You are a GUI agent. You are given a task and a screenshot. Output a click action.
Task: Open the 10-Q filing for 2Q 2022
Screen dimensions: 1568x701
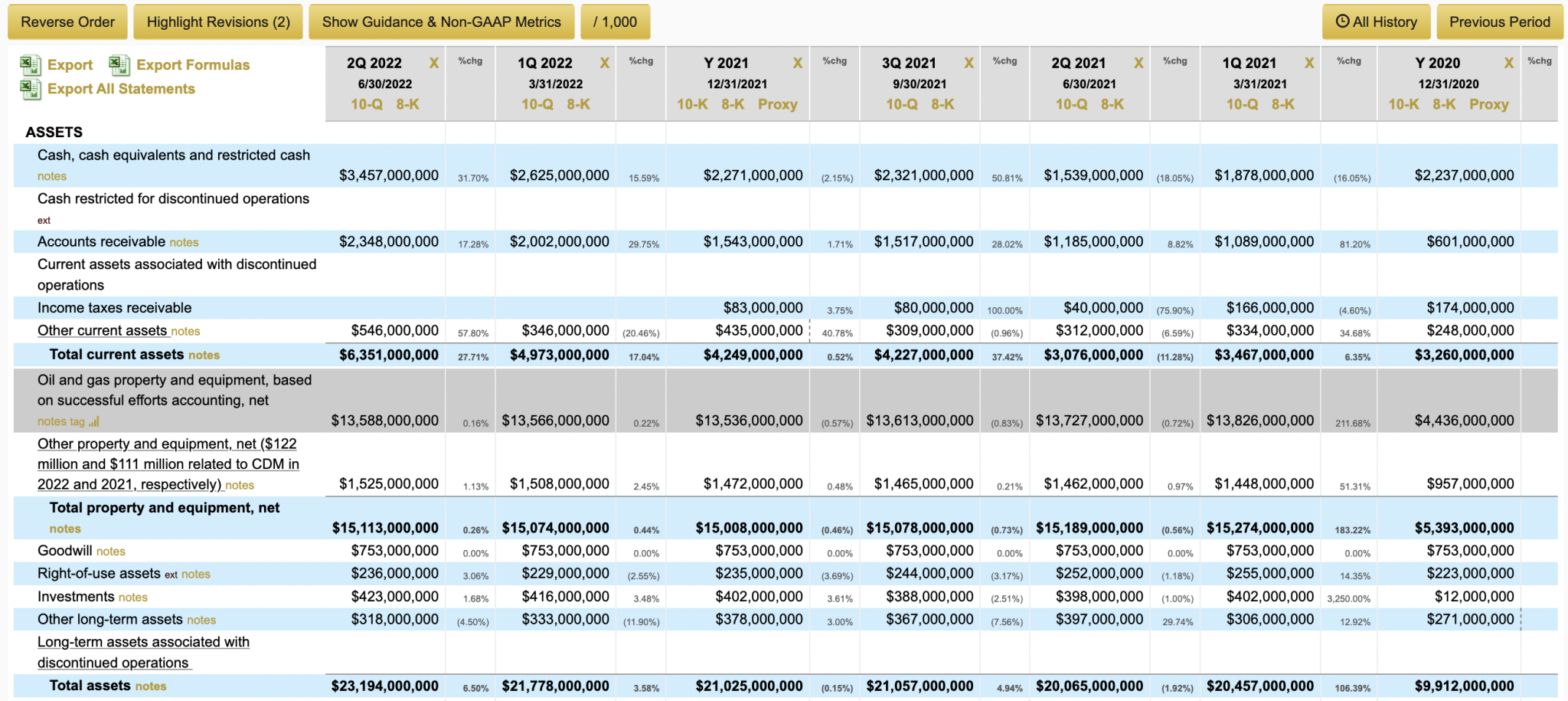tap(366, 104)
